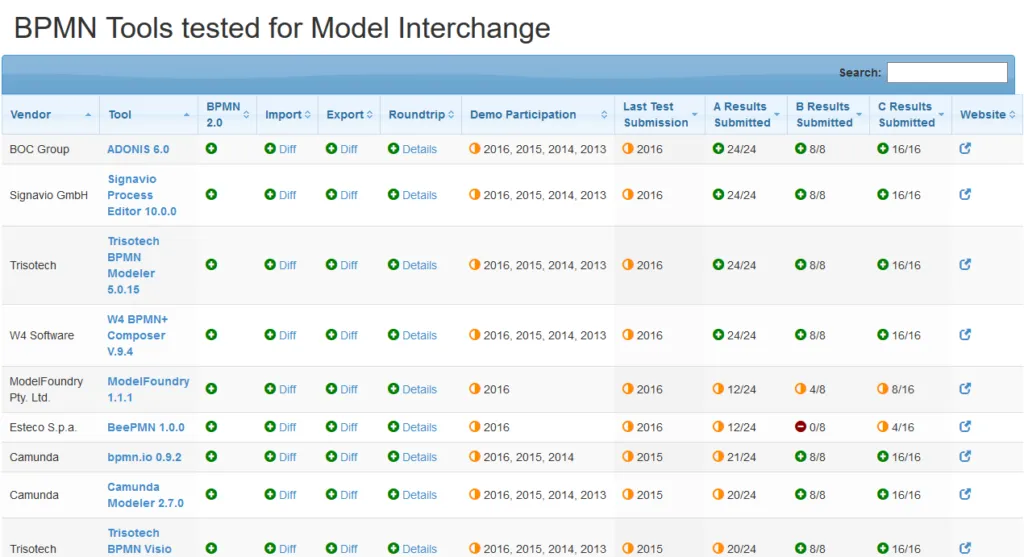1024x557 pixels.
Task: Open bpmn.io 0.9.2 tool link
Action: pyautogui.click(x=144, y=457)
